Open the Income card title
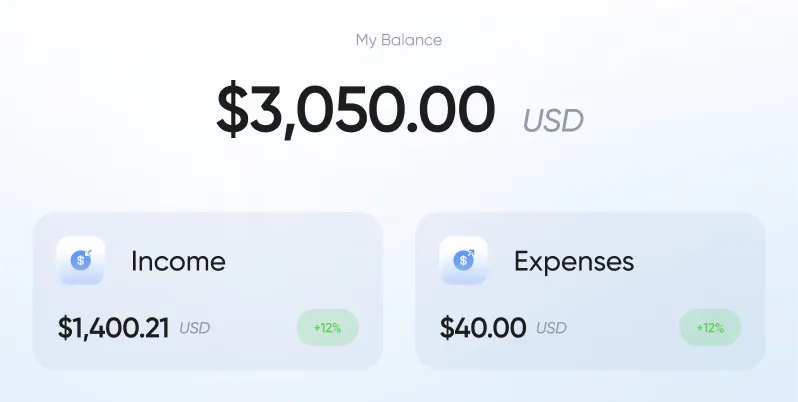Image resolution: width=798 pixels, height=402 pixels. (x=178, y=262)
